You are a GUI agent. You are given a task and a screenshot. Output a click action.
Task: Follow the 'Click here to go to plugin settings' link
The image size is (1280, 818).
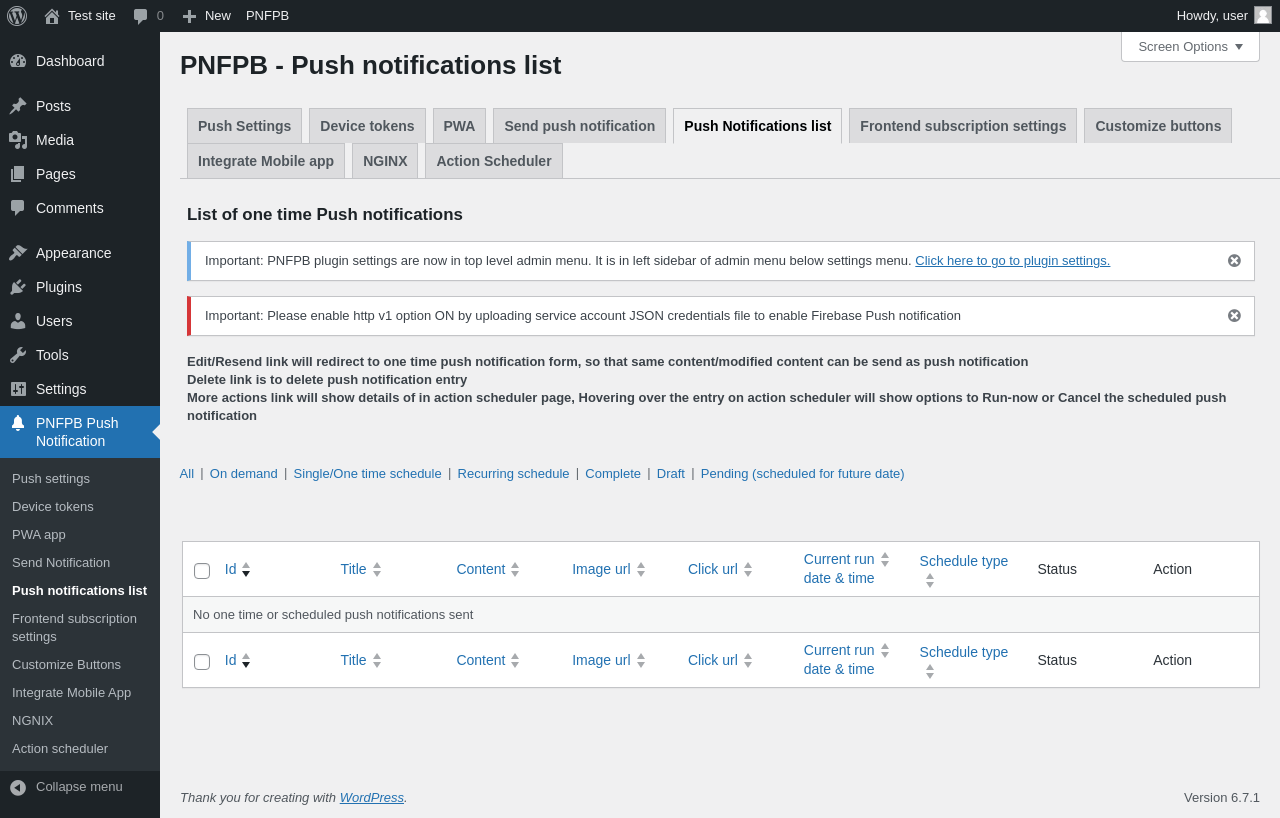(x=1012, y=261)
